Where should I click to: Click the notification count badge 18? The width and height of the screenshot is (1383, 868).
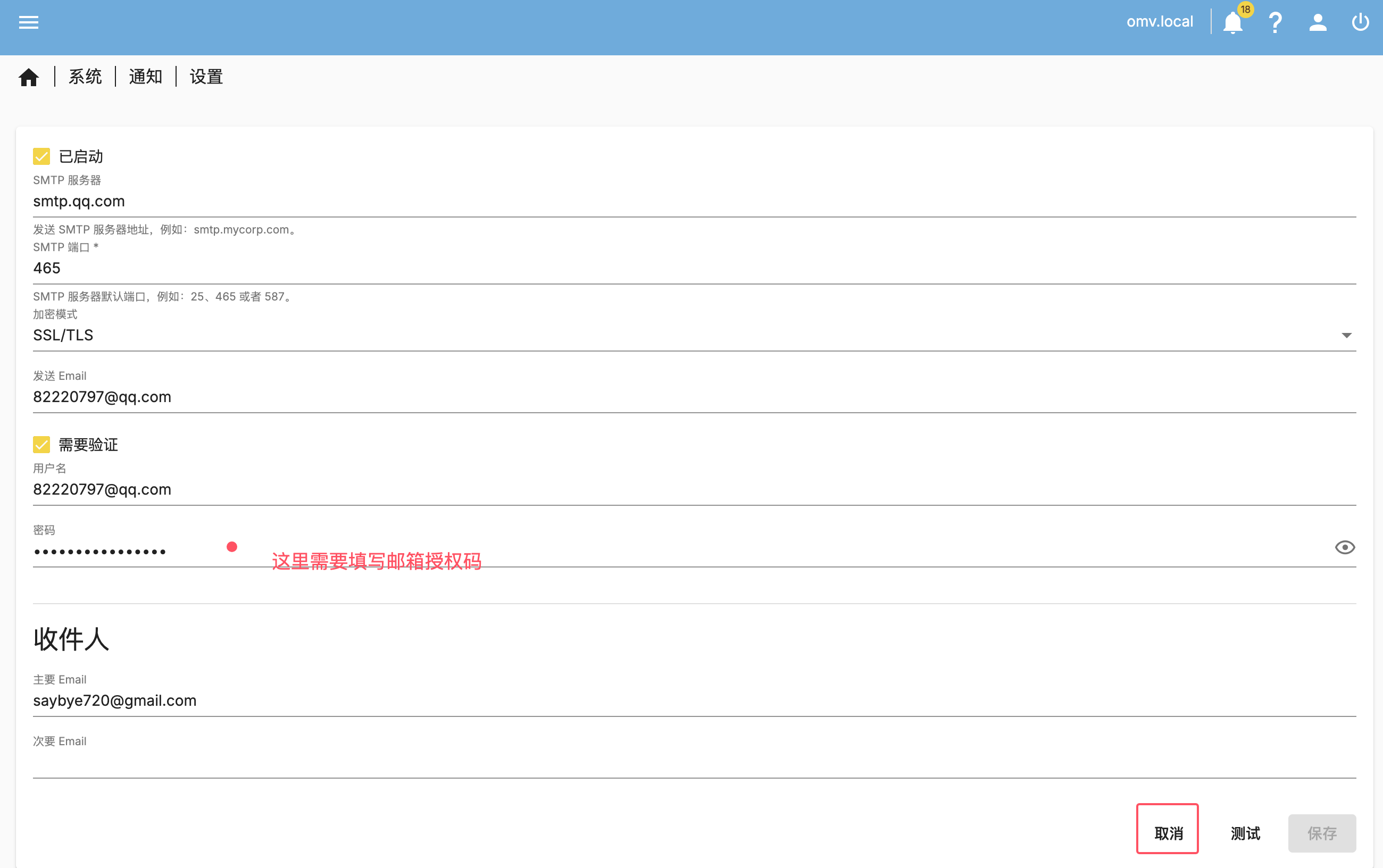click(1245, 9)
